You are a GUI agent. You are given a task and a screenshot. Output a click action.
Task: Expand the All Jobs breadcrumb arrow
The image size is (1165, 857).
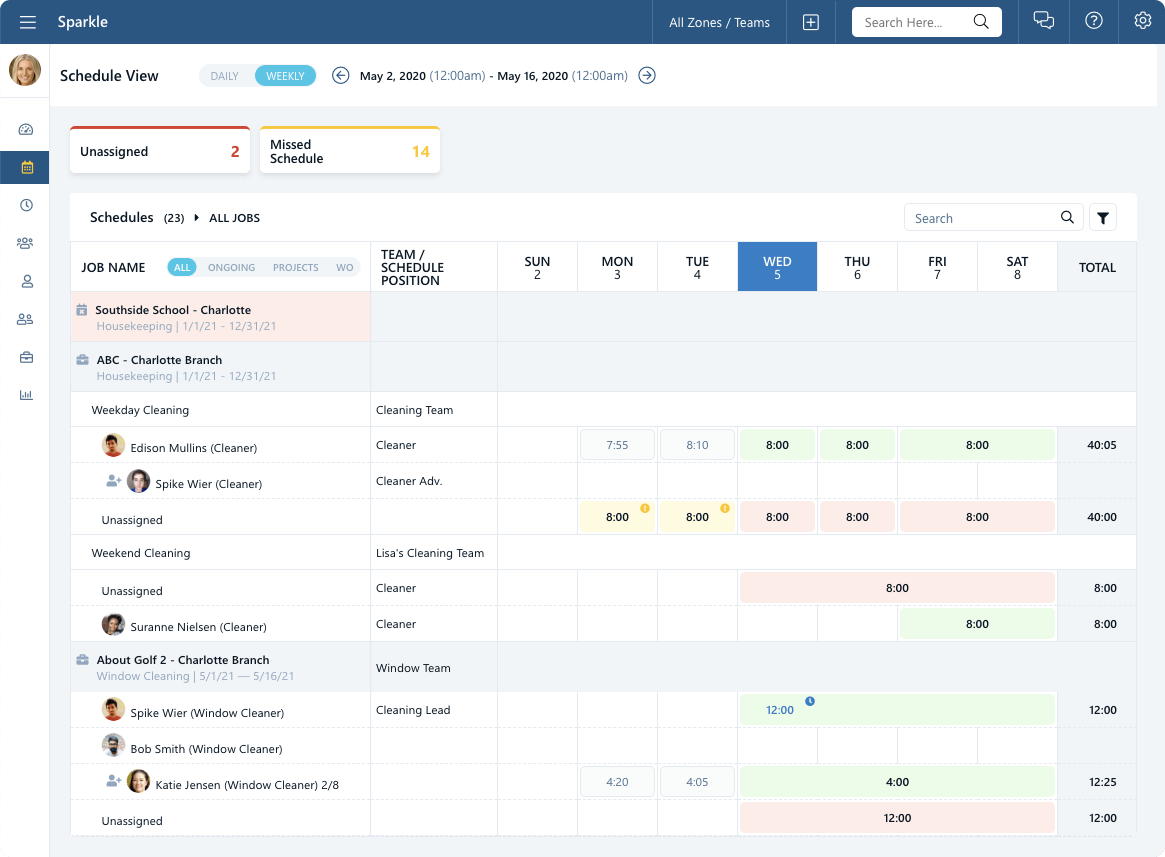[x=196, y=218]
